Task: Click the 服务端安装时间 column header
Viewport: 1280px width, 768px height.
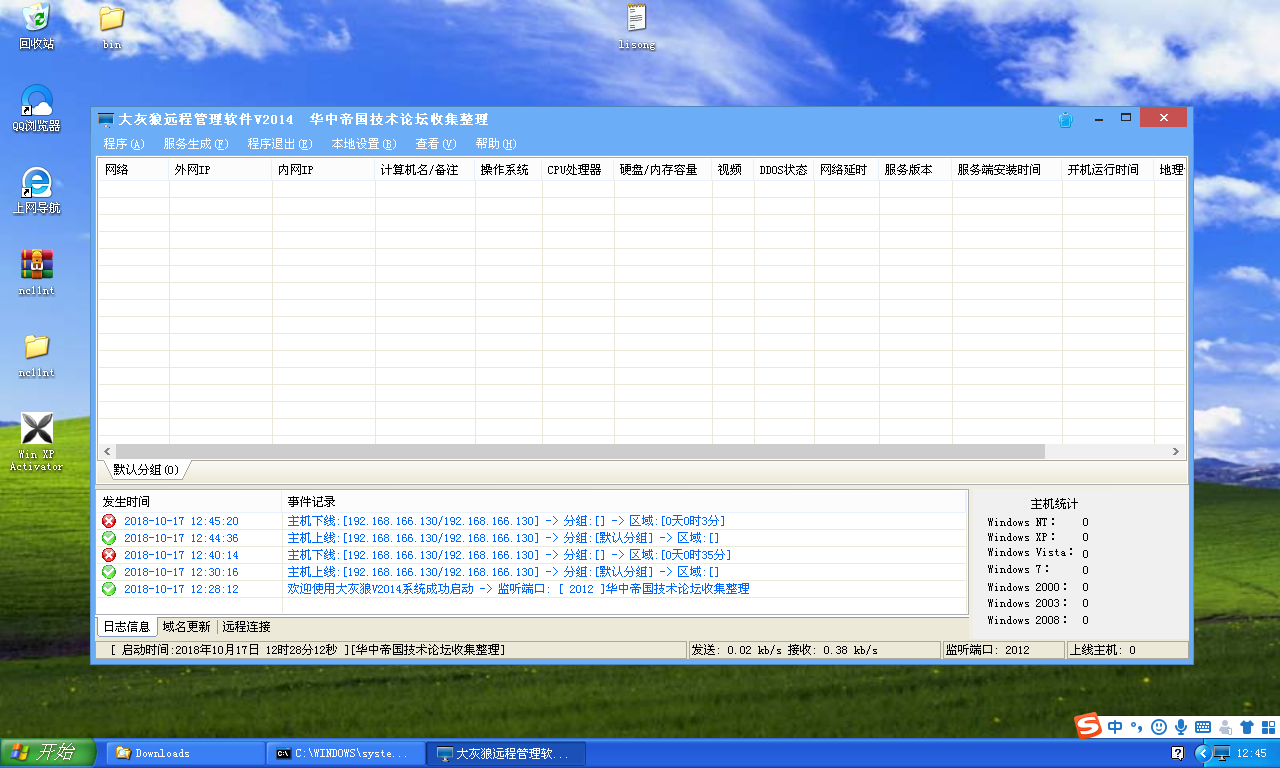Action: [1007, 170]
